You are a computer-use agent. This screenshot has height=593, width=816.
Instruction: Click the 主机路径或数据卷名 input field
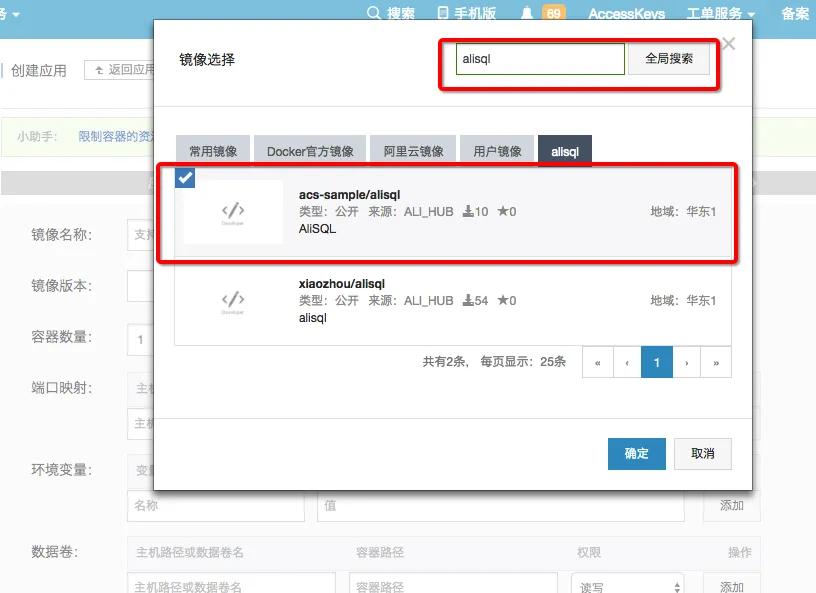pyautogui.click(x=232, y=584)
